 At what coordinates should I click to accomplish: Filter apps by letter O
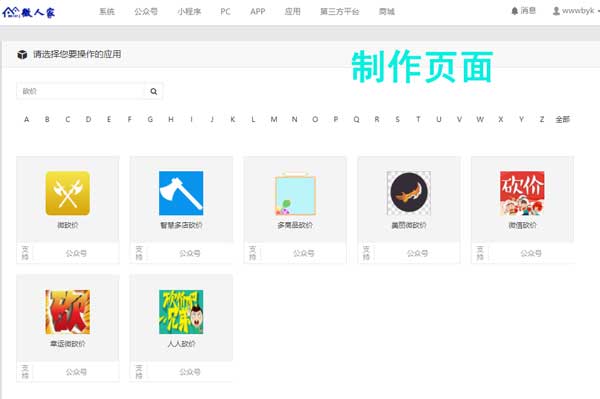click(315, 119)
